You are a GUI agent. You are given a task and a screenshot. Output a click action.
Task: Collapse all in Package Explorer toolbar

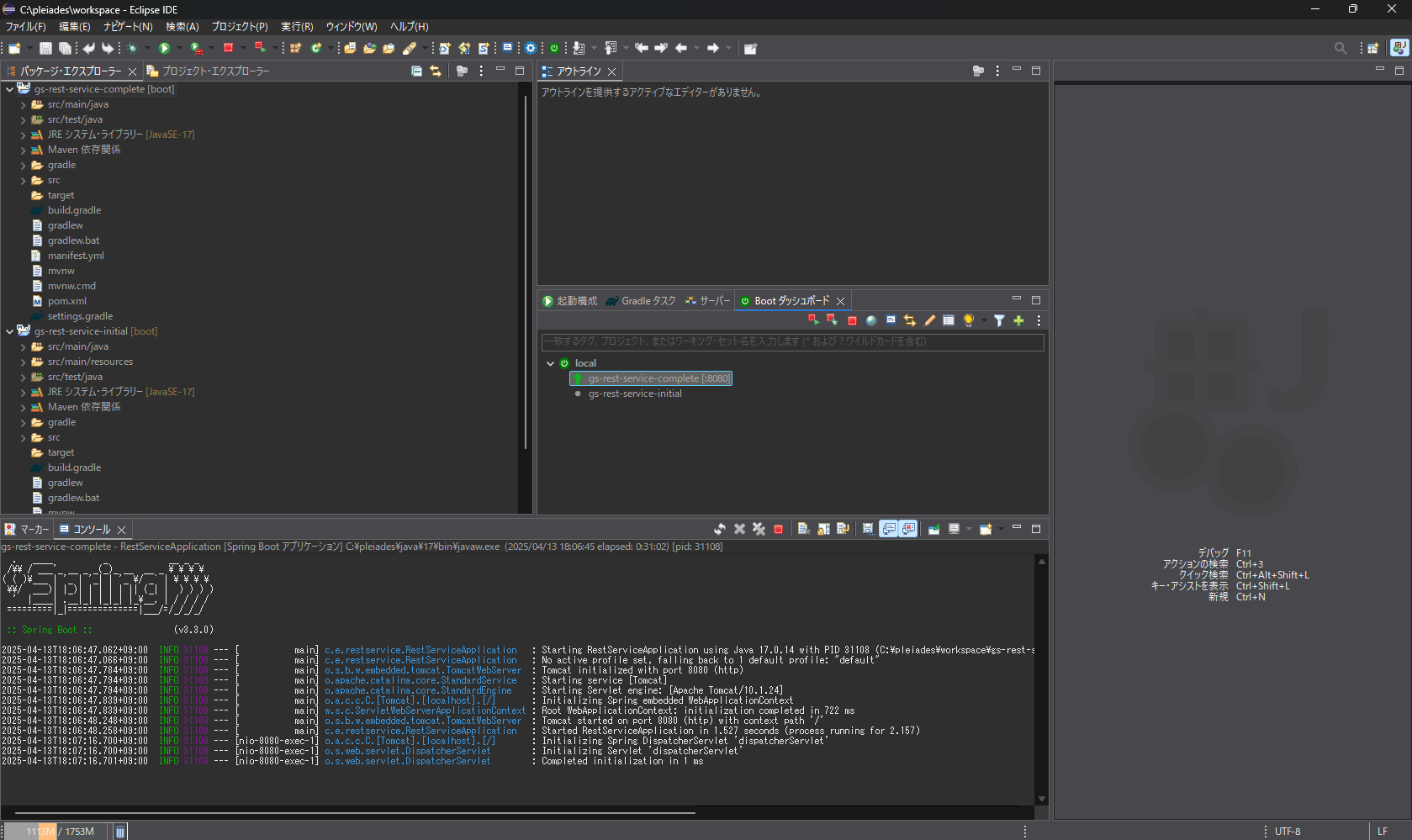[416, 71]
